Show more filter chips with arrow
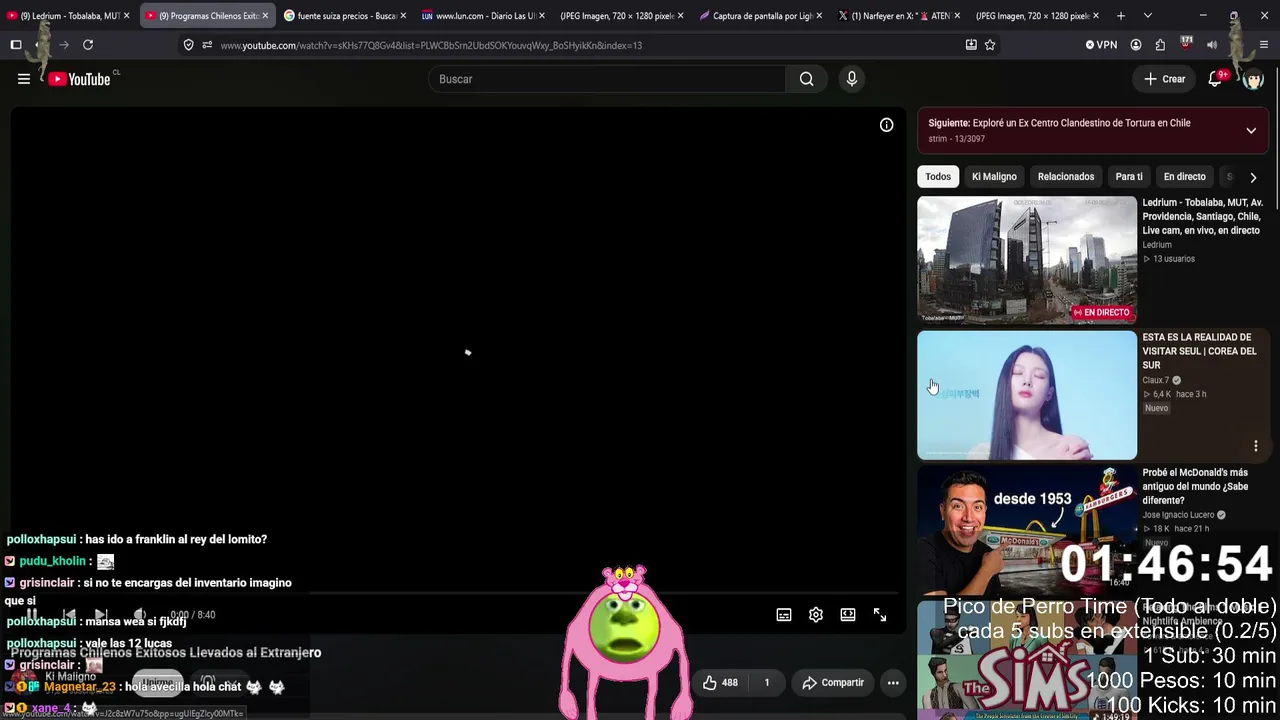The height and width of the screenshot is (720, 1280). click(1253, 177)
